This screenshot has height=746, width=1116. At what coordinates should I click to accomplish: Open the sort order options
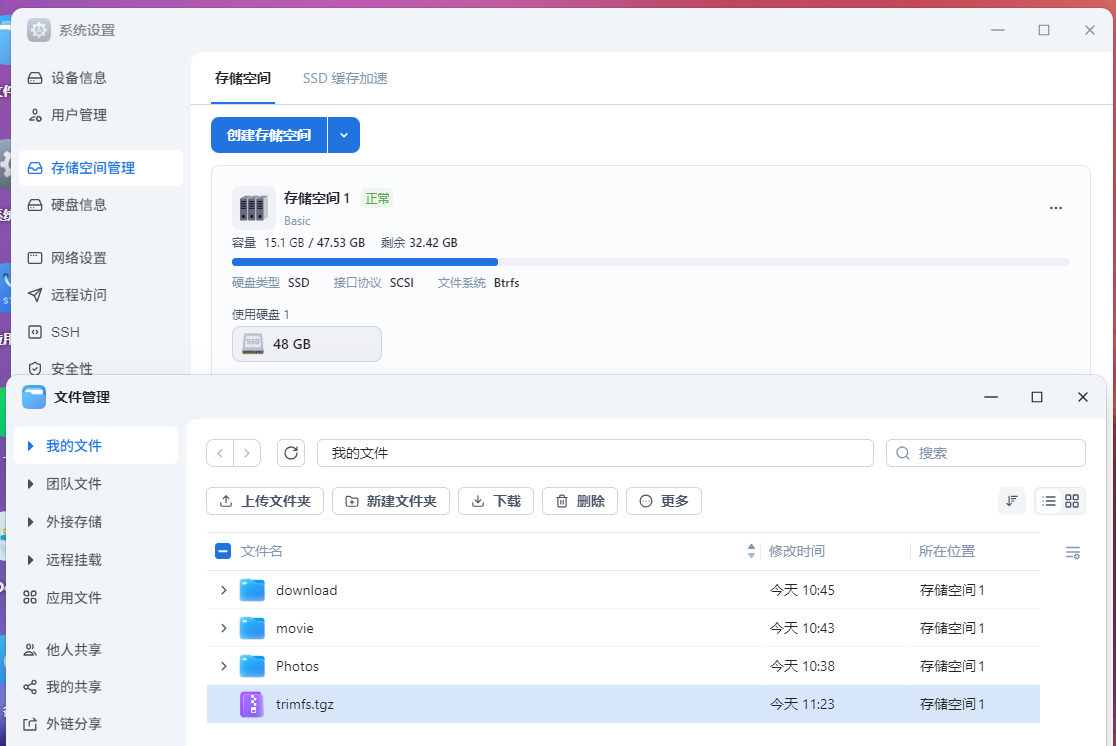(x=1012, y=501)
